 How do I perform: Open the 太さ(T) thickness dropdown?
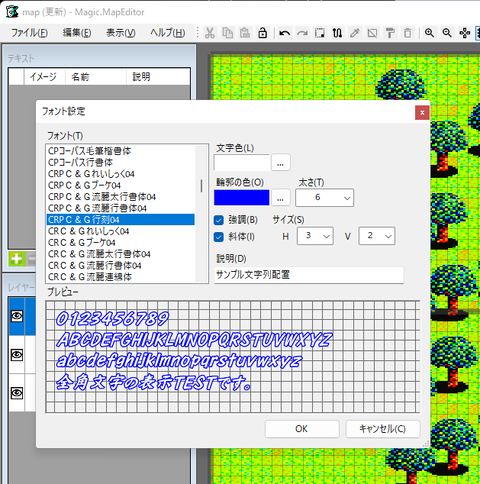click(324, 198)
